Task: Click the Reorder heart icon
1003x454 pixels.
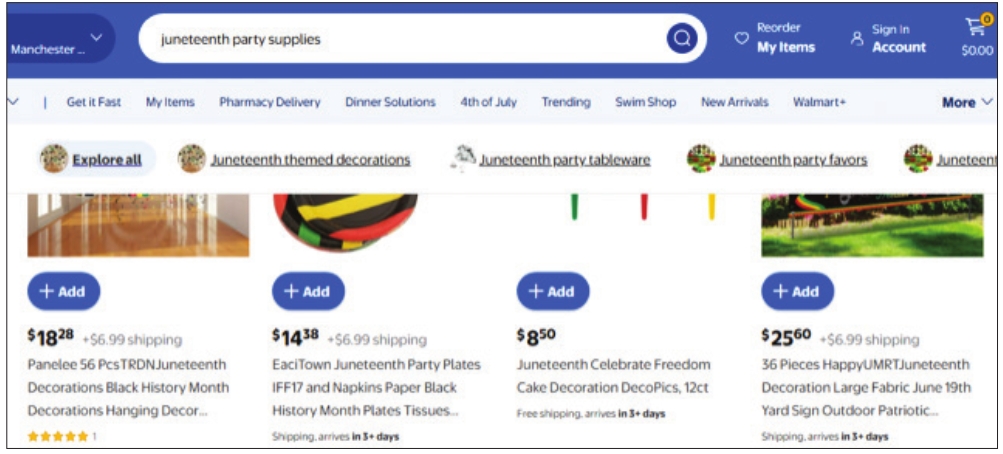Action: (x=741, y=39)
